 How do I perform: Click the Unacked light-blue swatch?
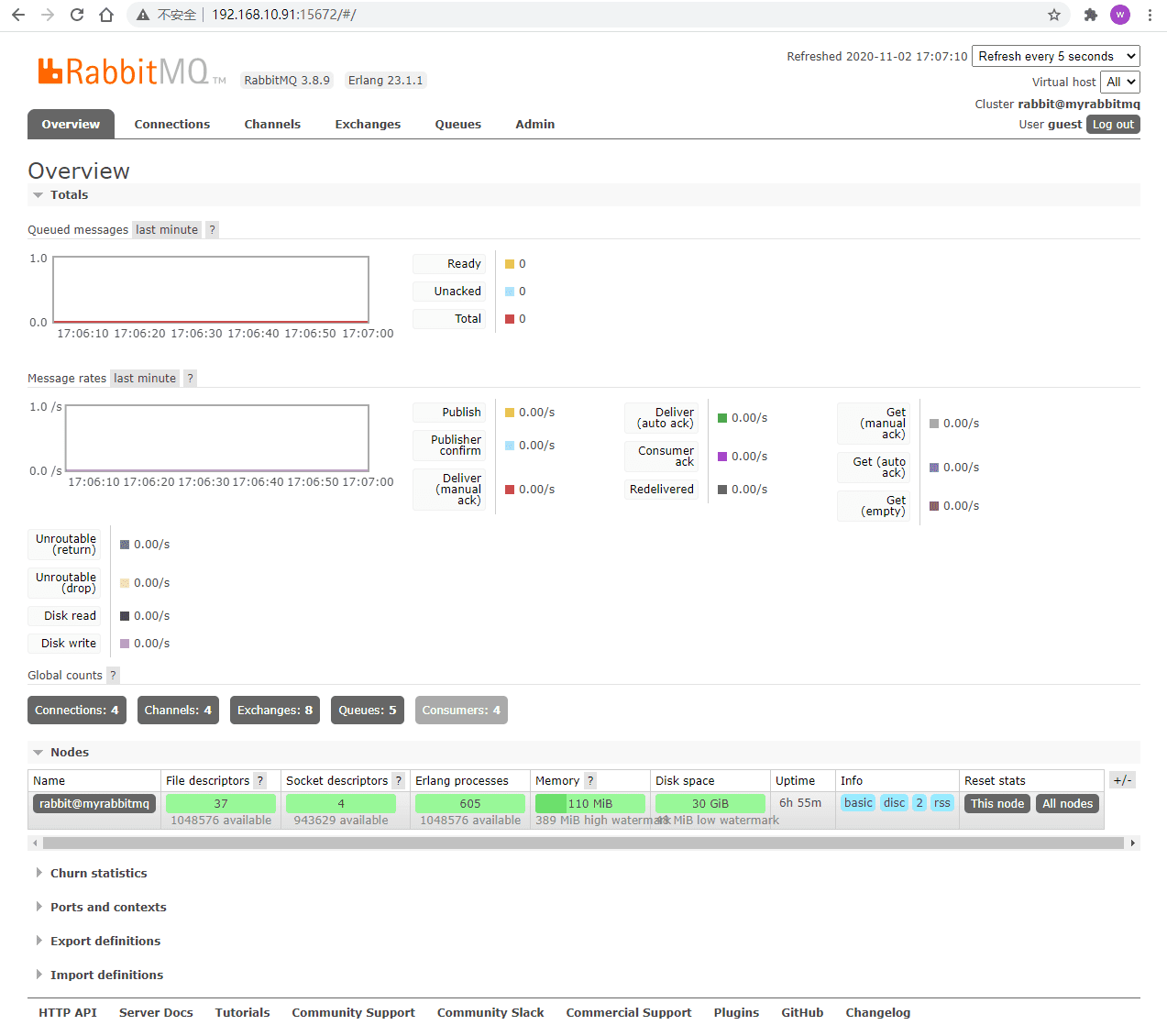coord(510,292)
